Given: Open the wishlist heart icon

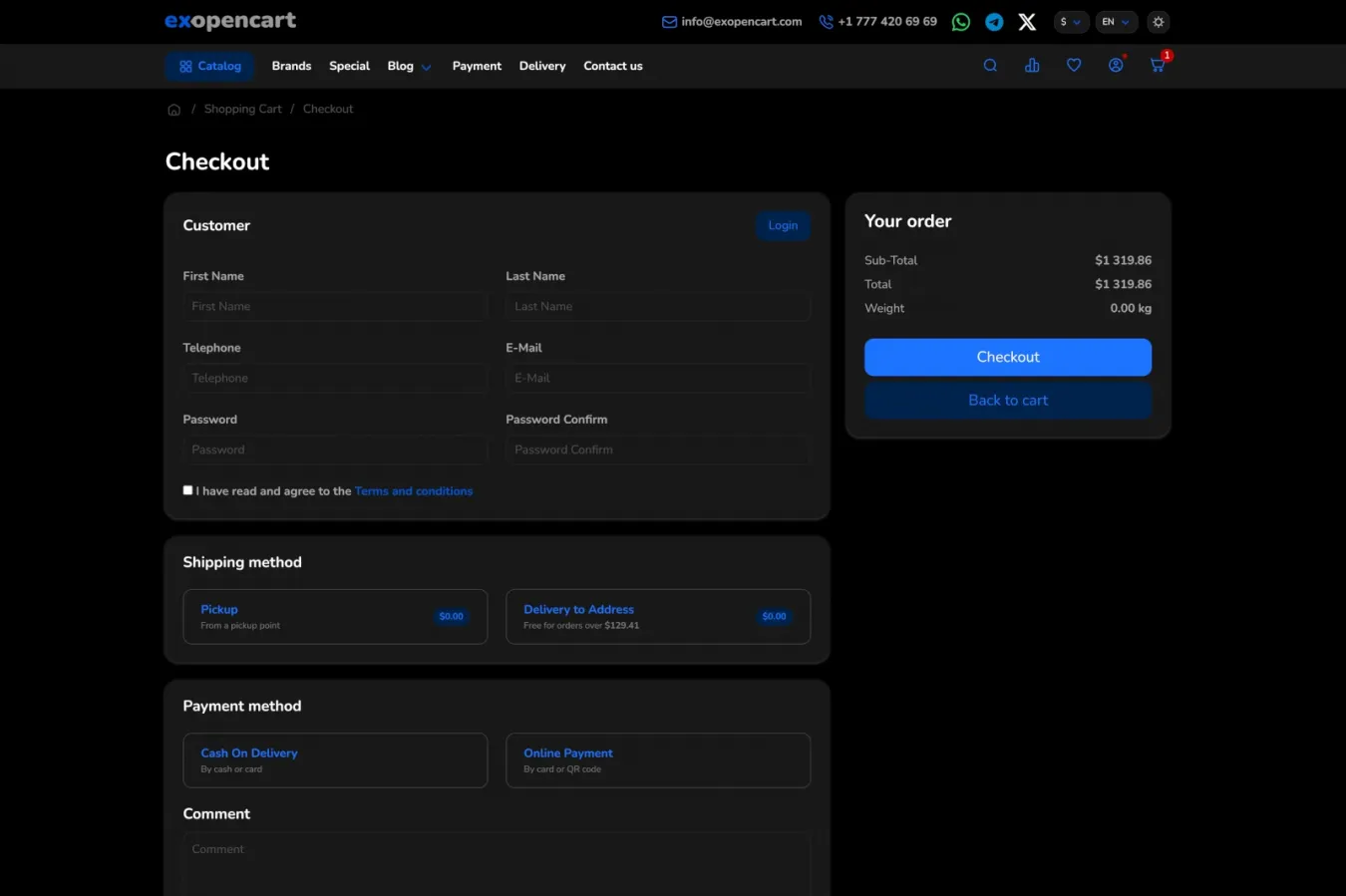Looking at the screenshot, I should (x=1074, y=66).
